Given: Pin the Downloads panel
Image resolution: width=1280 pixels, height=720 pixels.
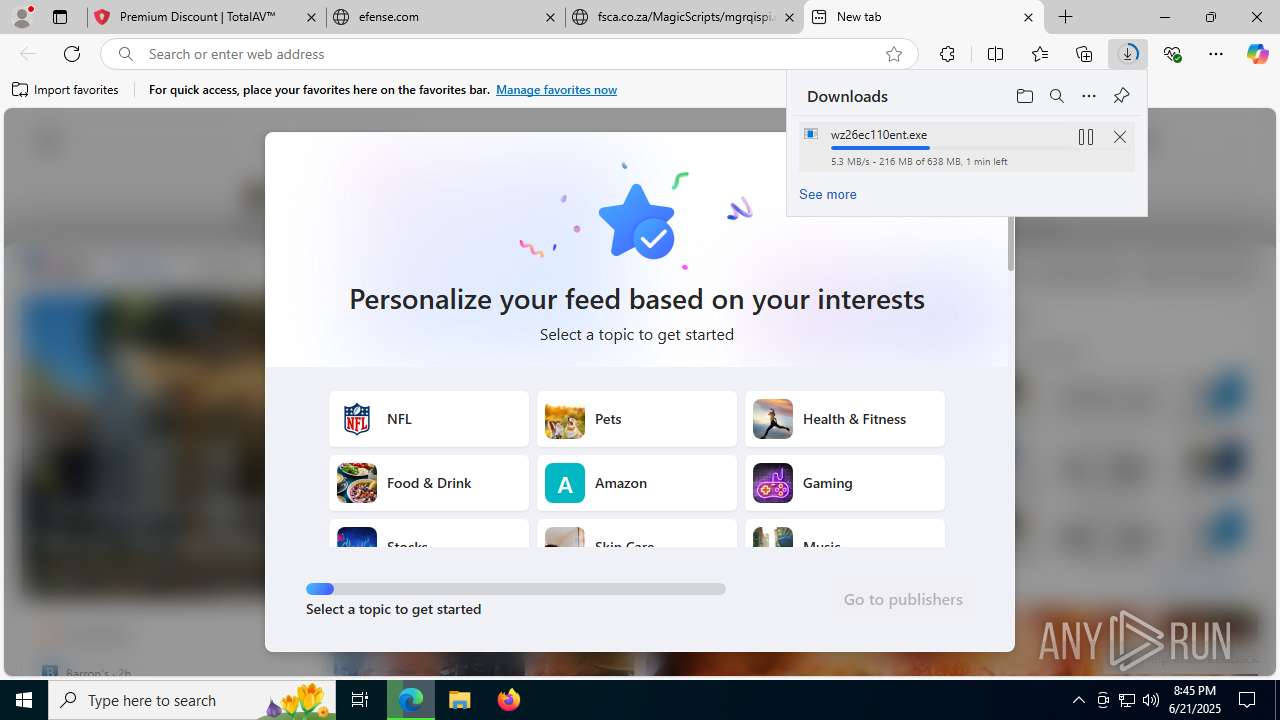Looking at the screenshot, I should click(x=1121, y=96).
